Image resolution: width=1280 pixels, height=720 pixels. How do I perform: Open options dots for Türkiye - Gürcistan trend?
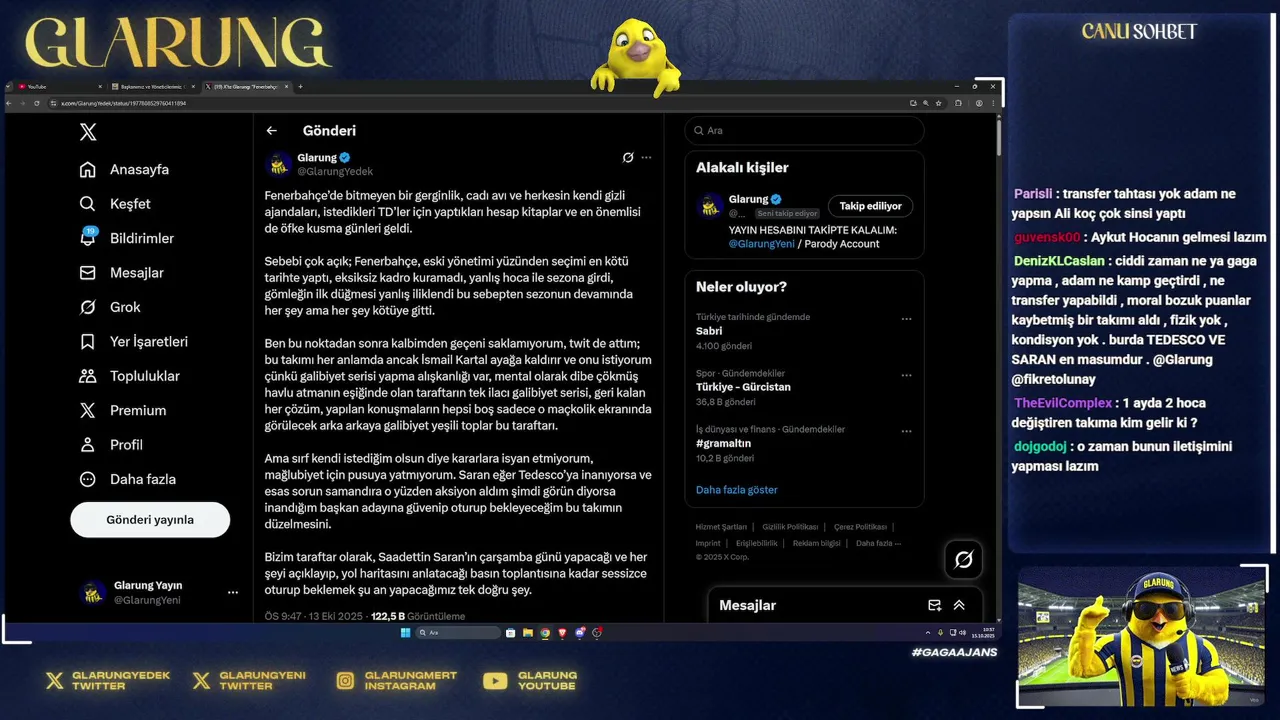pyautogui.click(x=906, y=375)
